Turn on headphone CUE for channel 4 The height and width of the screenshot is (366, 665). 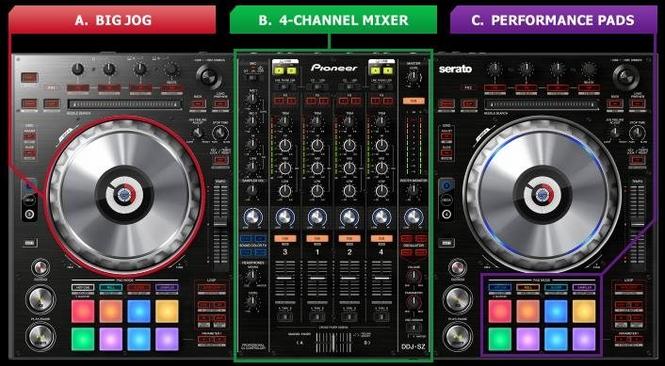tap(382, 238)
